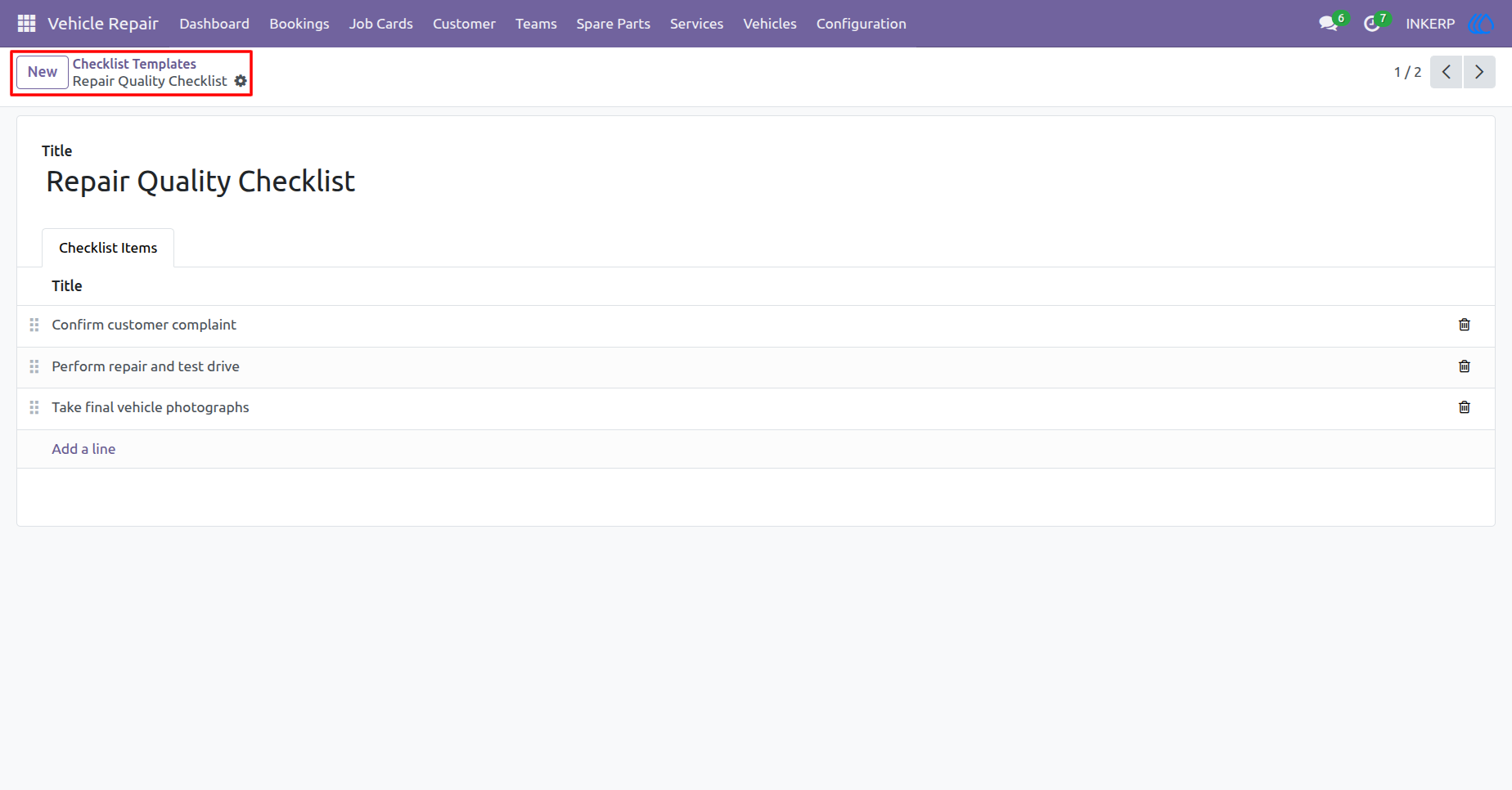Delete the Take final vehicle photographs line
Screen dimensions: 1512x790
[x=1465, y=407]
